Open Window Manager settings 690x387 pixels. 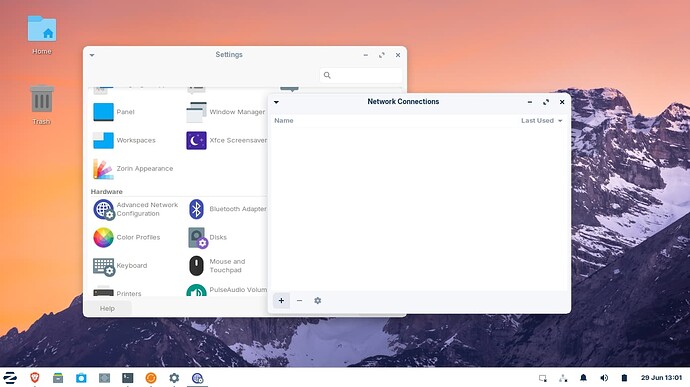tap(226, 112)
